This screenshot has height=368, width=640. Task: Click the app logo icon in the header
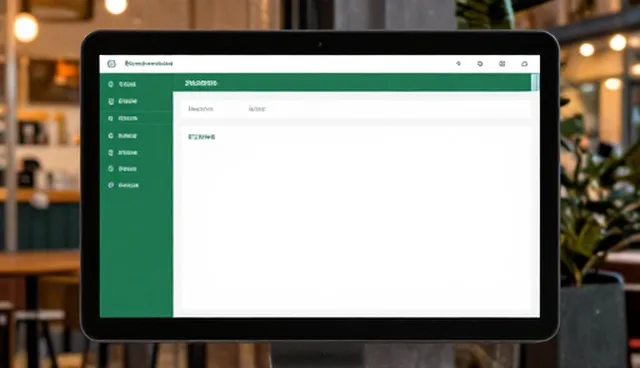111,64
